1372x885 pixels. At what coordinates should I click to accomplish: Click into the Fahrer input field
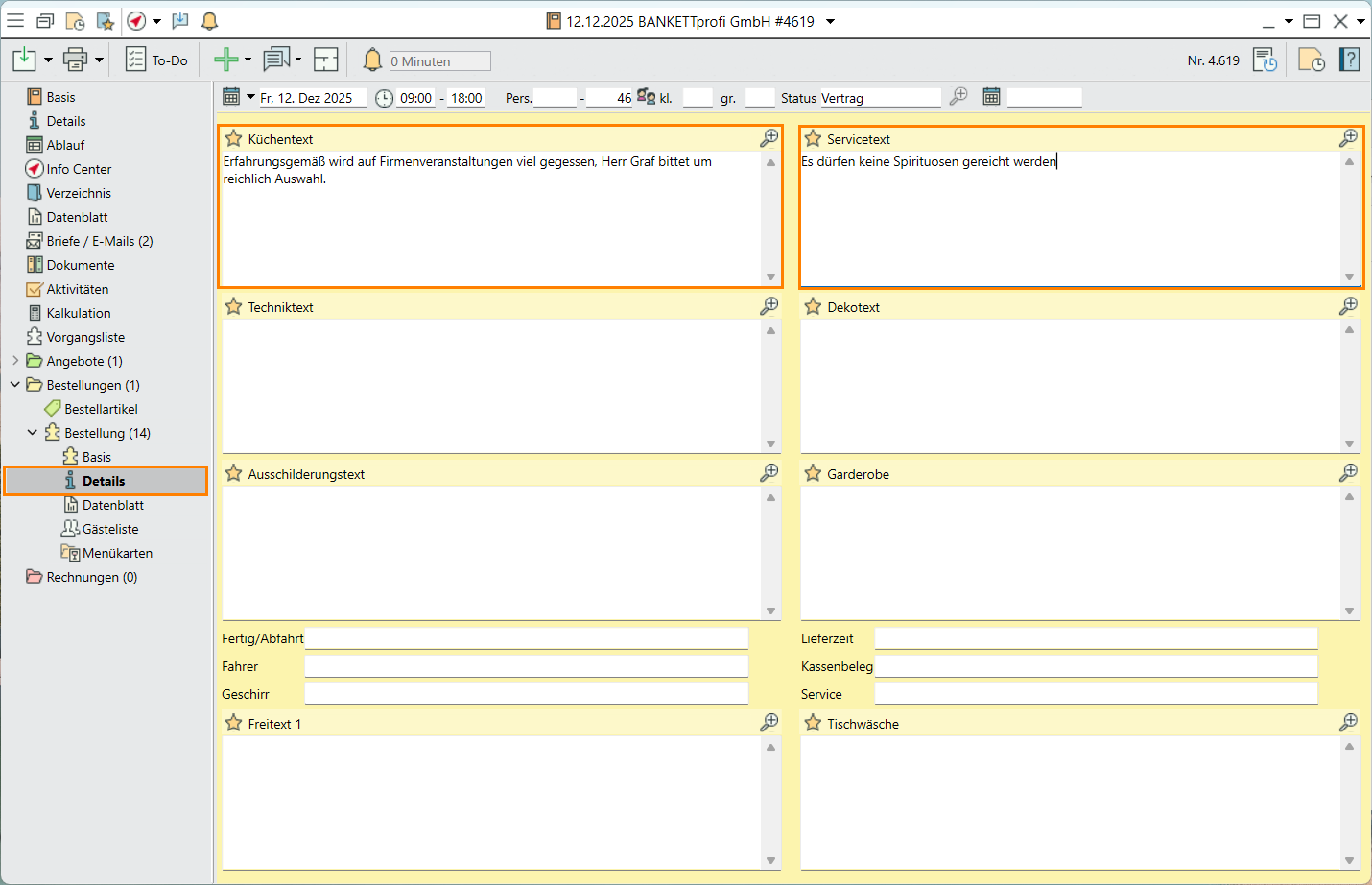click(x=526, y=666)
